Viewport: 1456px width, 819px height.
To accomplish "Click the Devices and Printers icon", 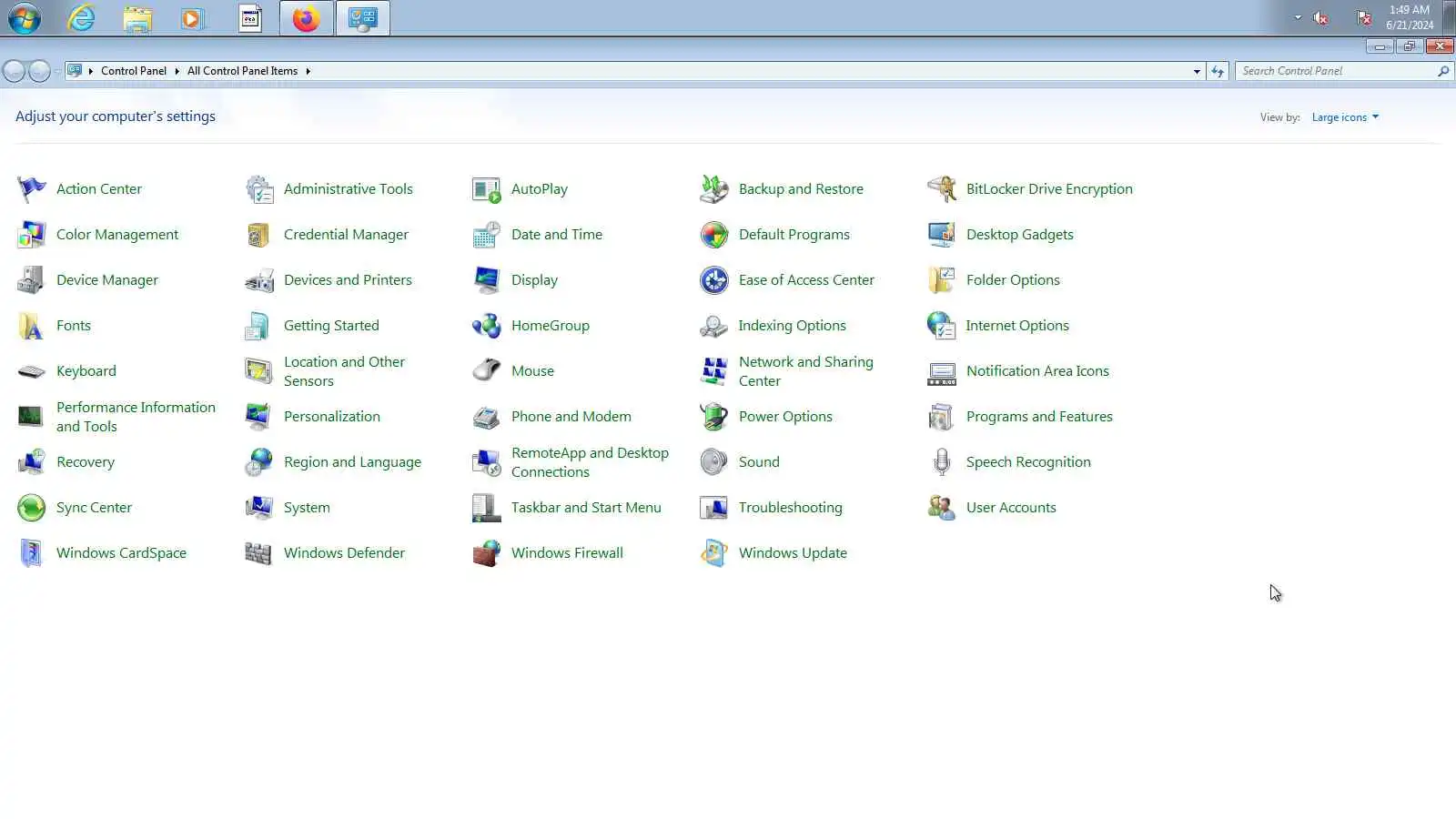I will (x=259, y=280).
